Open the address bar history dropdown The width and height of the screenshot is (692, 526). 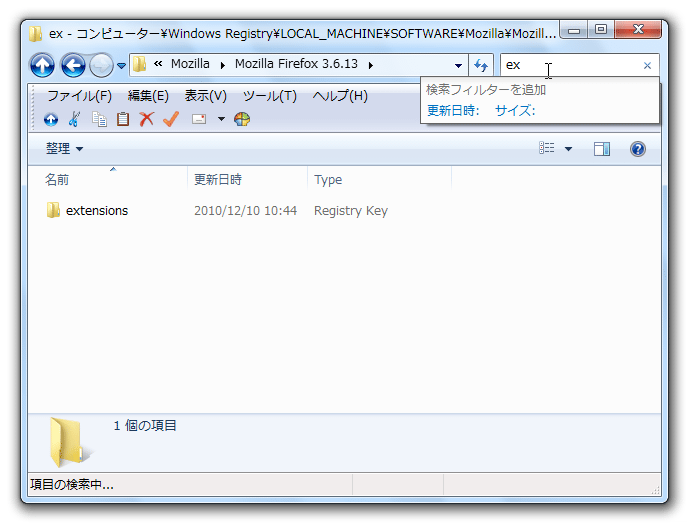click(x=459, y=65)
